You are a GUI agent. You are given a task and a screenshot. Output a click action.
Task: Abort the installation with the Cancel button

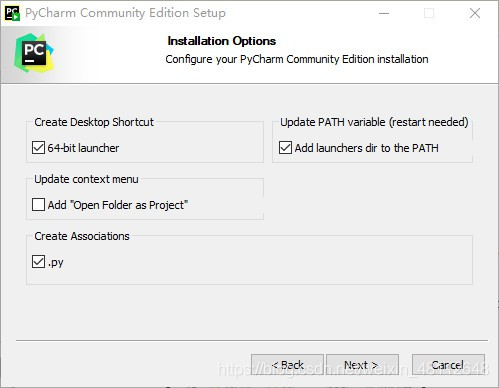tap(448, 365)
